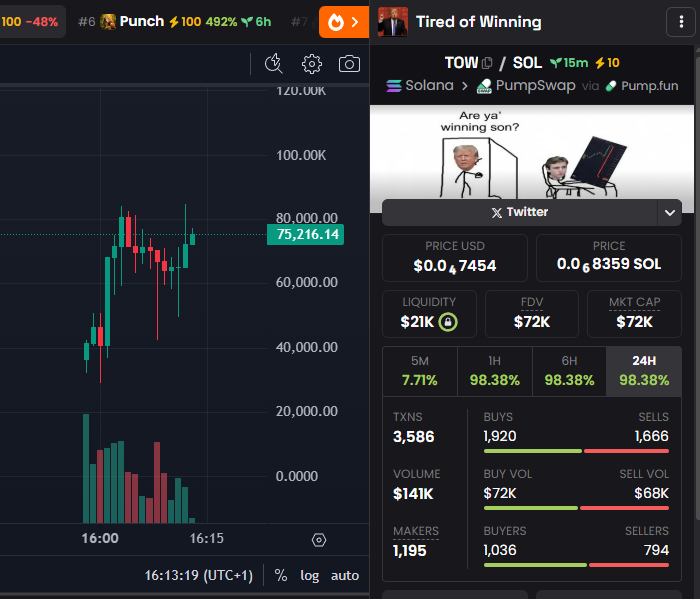
Task: Click the TXNS value 3,586
Action: click(413, 437)
